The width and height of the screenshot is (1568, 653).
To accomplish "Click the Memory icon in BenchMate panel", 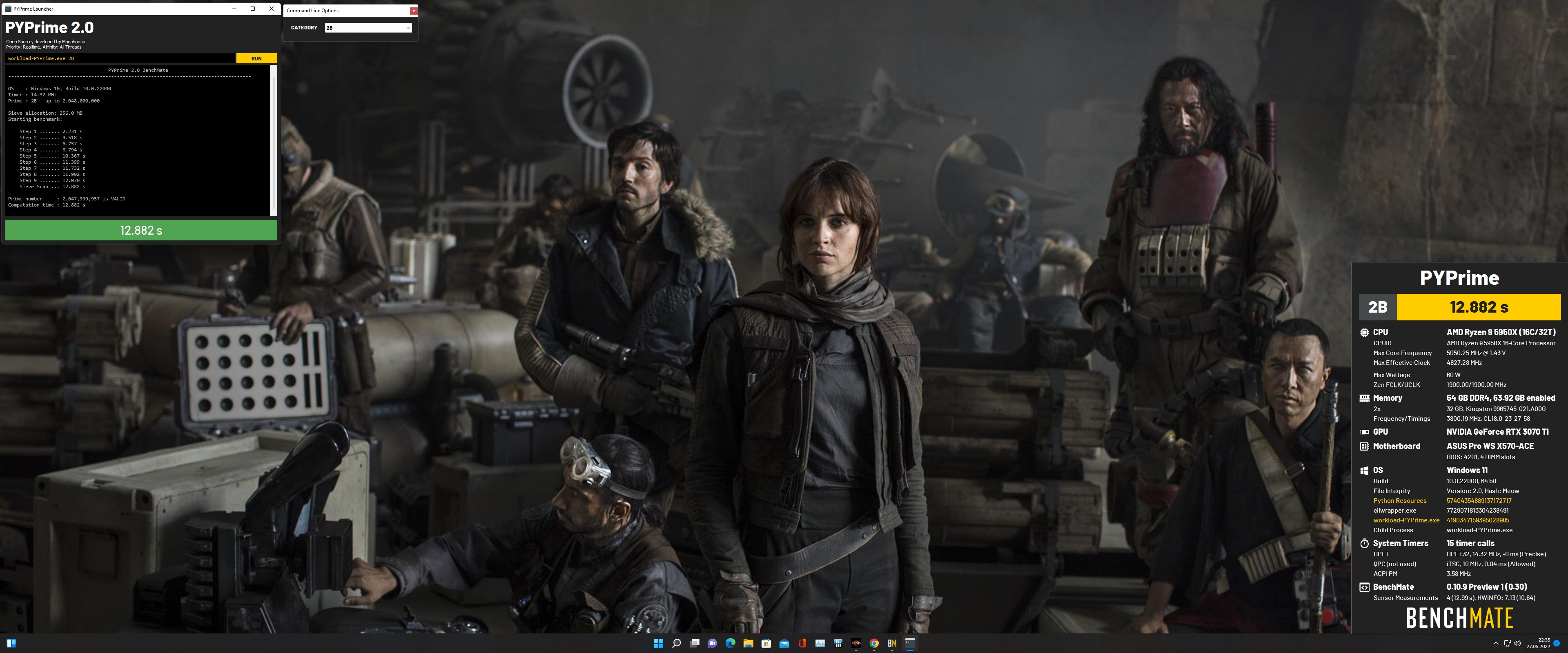I will [x=1364, y=398].
